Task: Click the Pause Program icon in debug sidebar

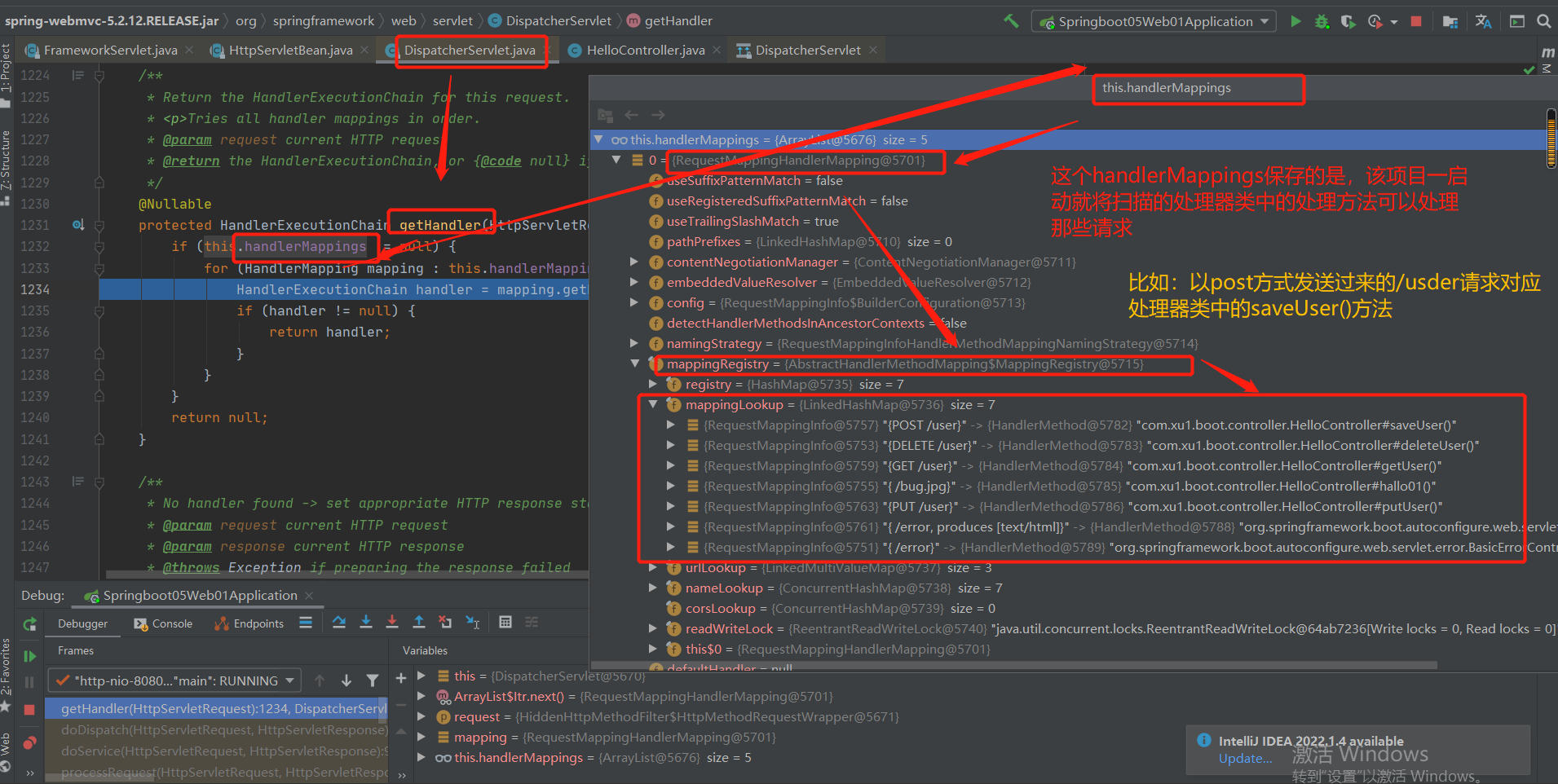Action: coord(30,682)
